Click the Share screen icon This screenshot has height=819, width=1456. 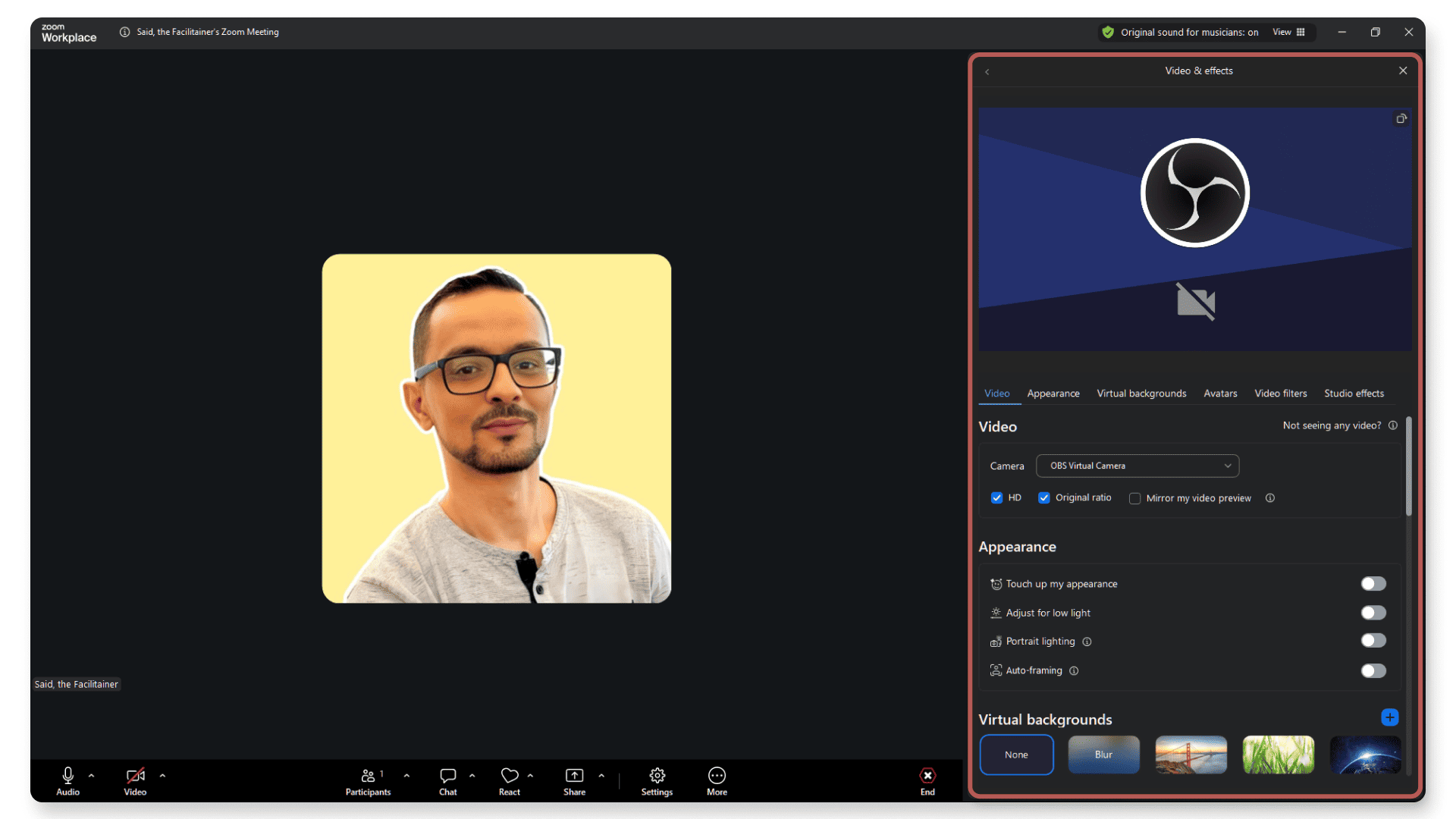point(574,776)
